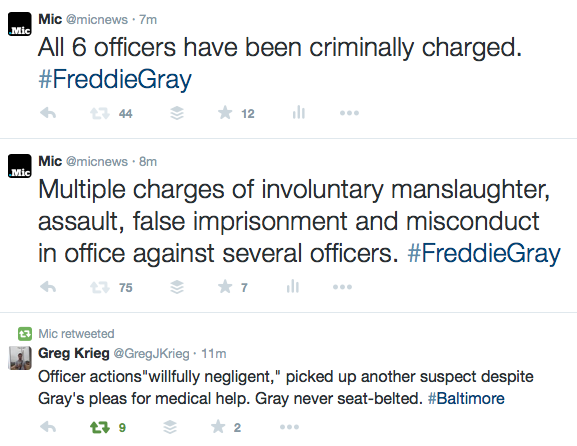Open Mic avatar on the 7m tweet
577x446 pixels.
click(20, 24)
